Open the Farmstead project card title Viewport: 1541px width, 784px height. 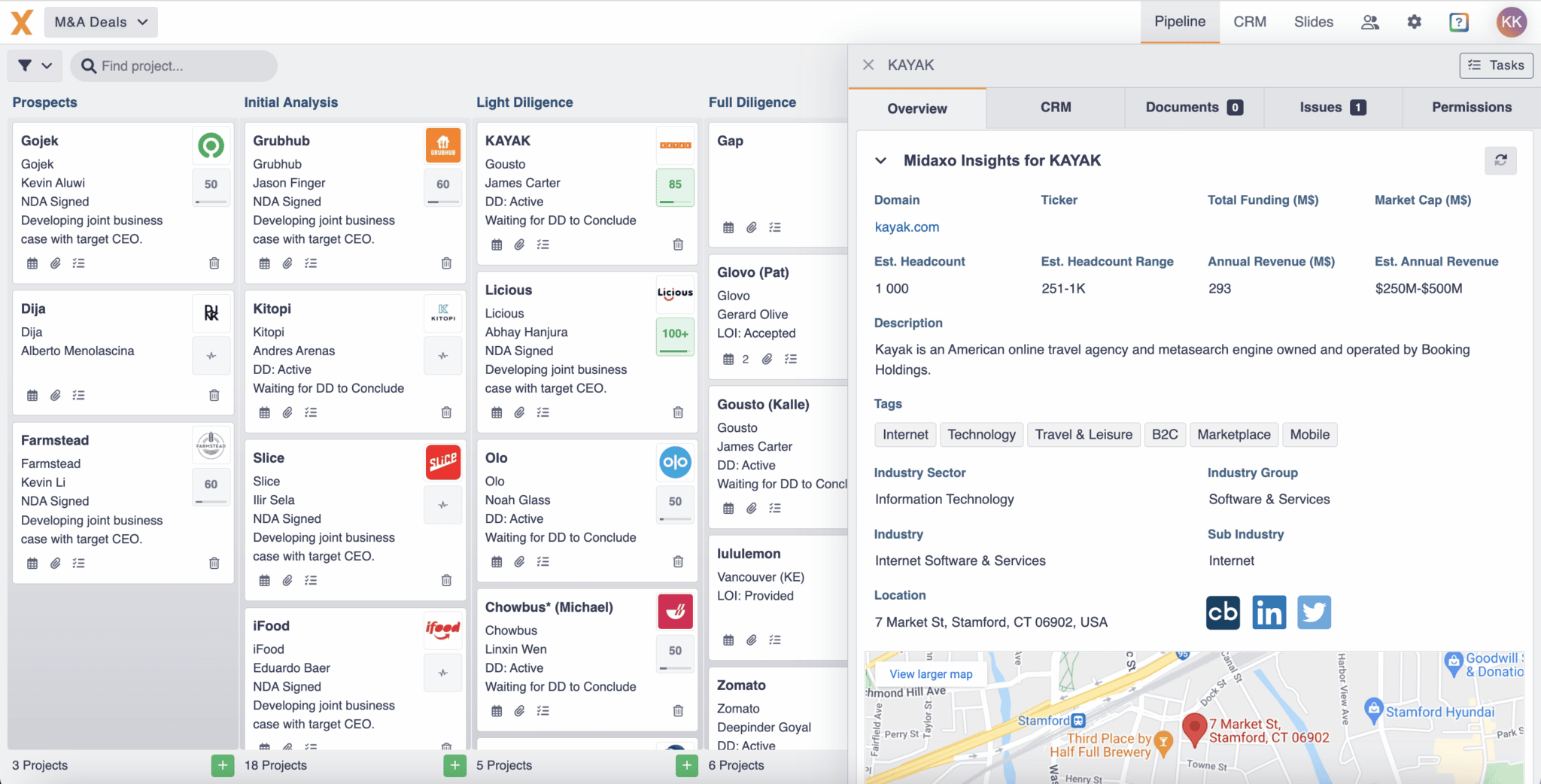pyautogui.click(x=55, y=440)
